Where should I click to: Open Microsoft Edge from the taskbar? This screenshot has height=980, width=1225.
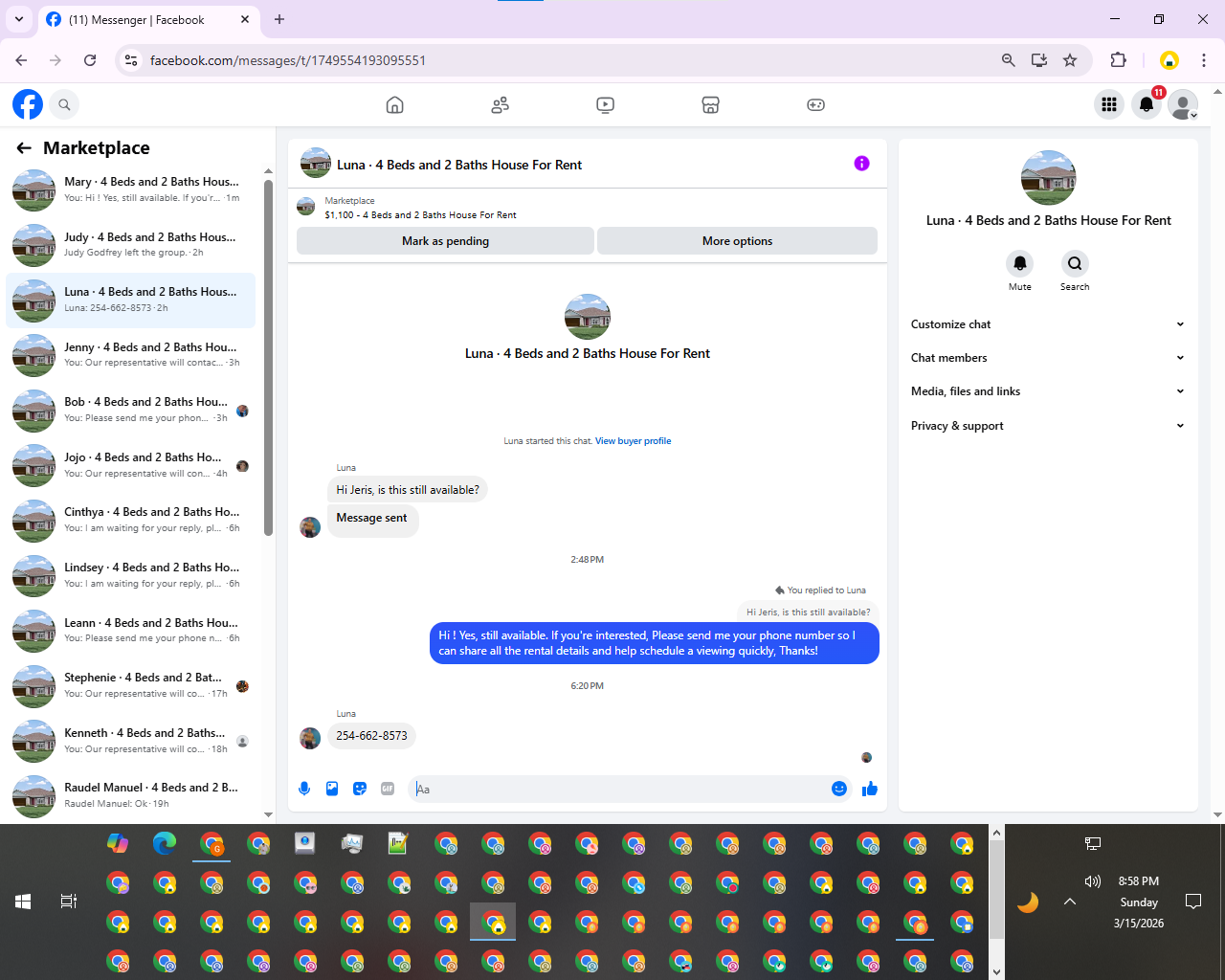165,843
